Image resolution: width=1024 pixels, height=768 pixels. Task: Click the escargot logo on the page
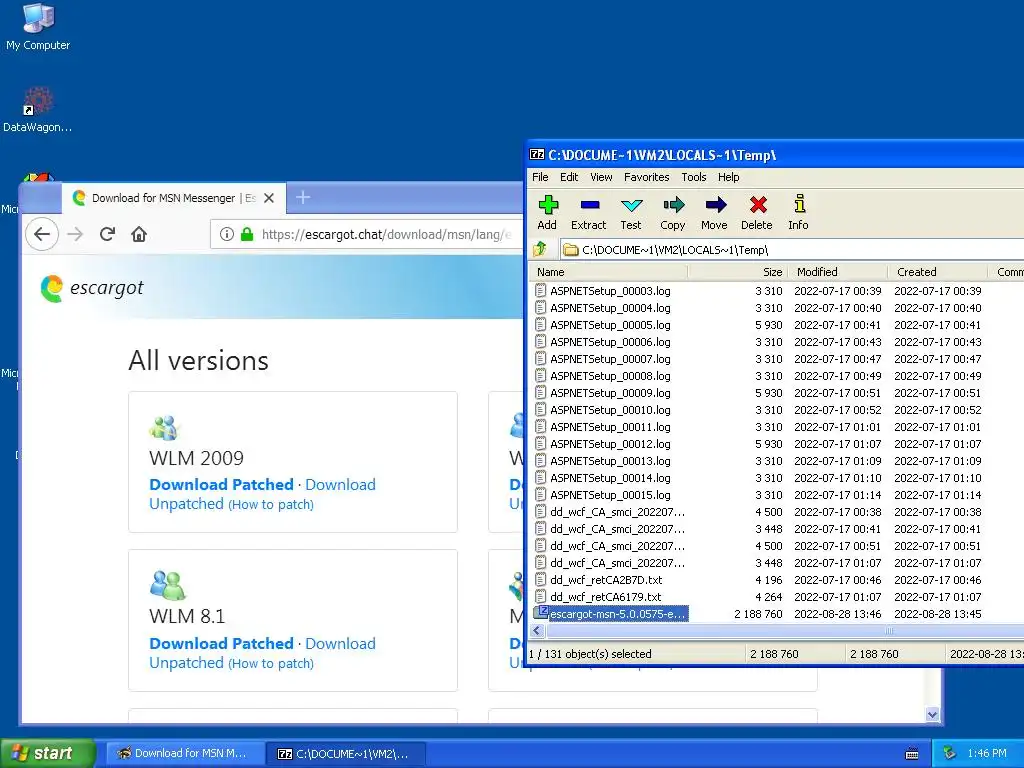(x=92, y=288)
